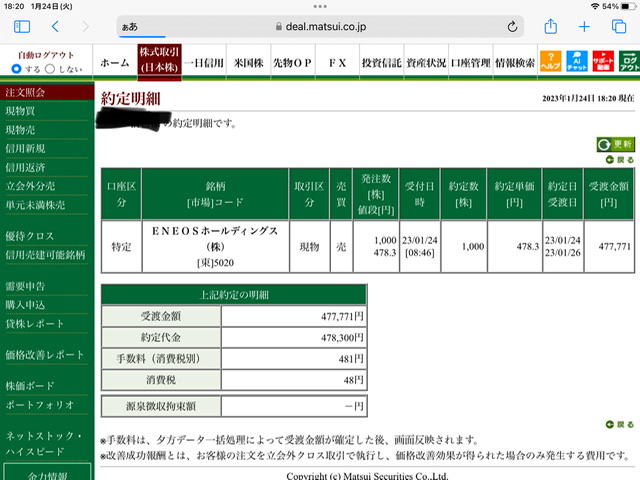Click the green ログアウト icon
Screen dimensions: 640x480
[x=629, y=61]
